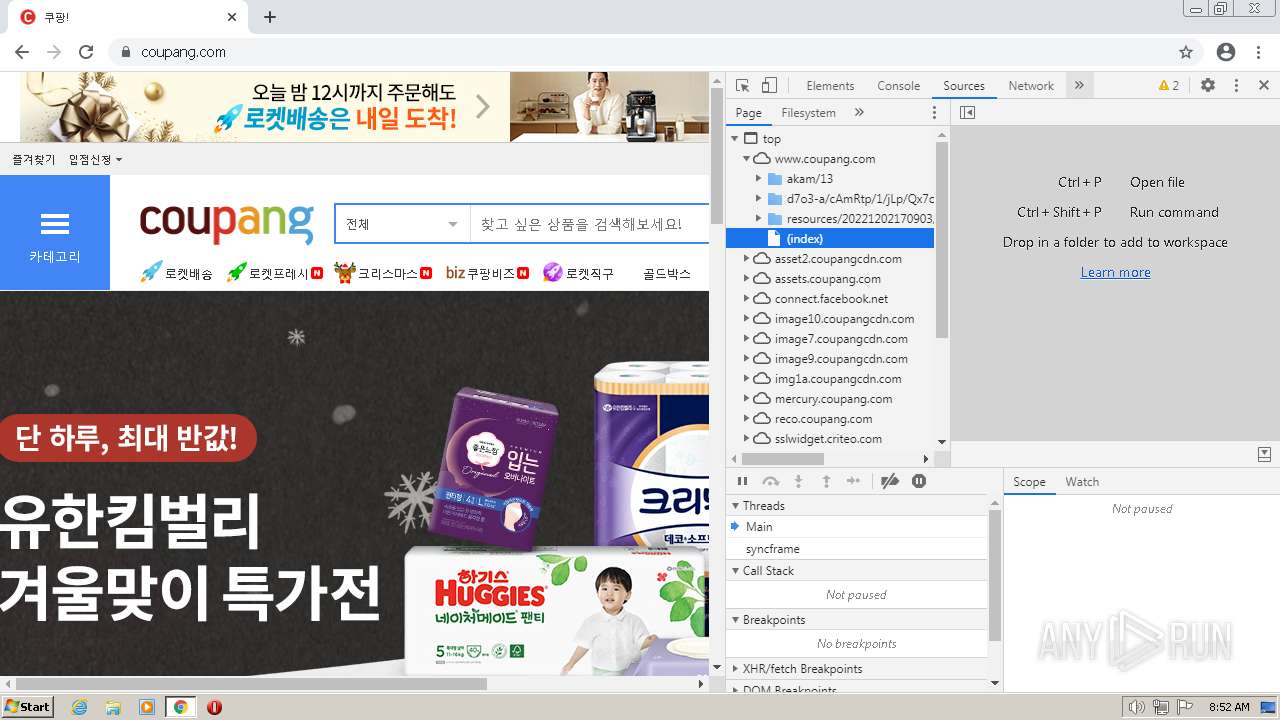
Task: Open a new browser tab
Action: tap(270, 17)
